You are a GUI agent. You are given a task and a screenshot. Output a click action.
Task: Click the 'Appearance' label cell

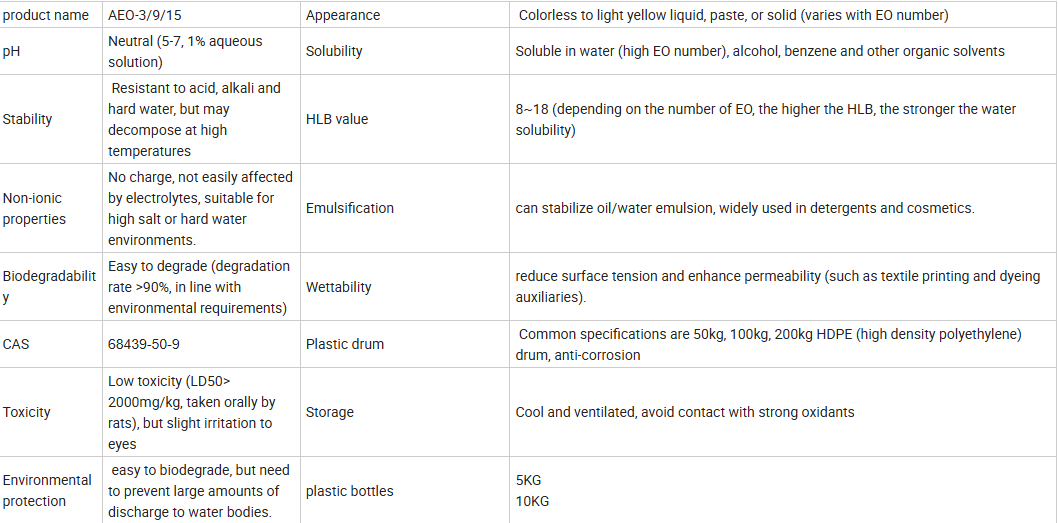tap(343, 15)
